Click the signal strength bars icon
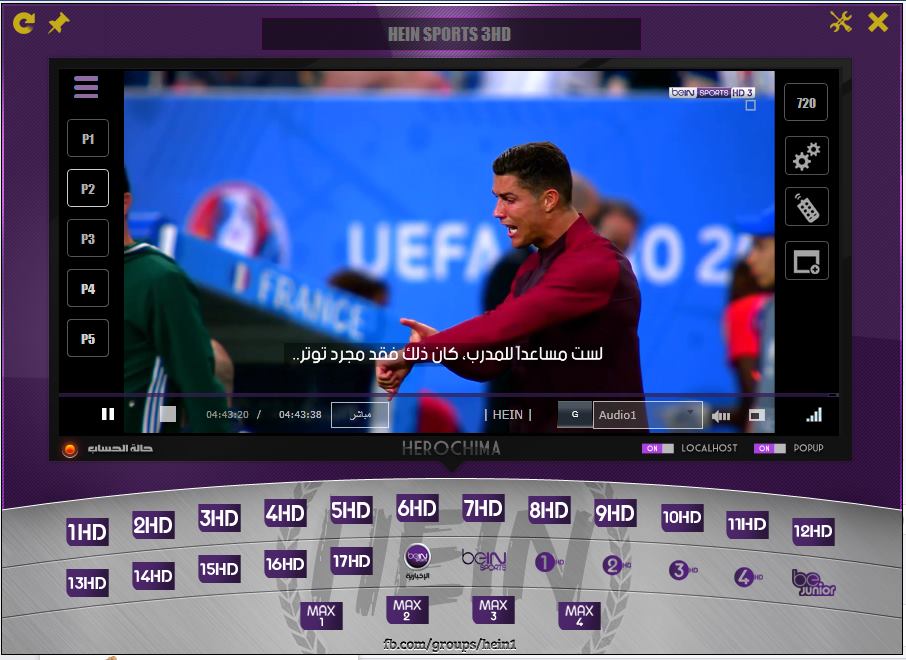Viewport: 906px width, 660px height. point(814,414)
